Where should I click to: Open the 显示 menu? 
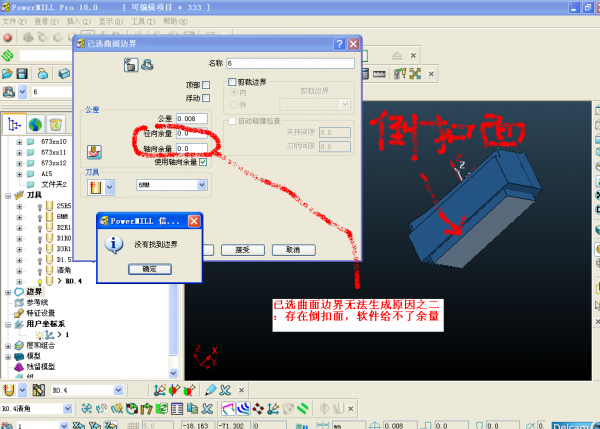coord(111,21)
